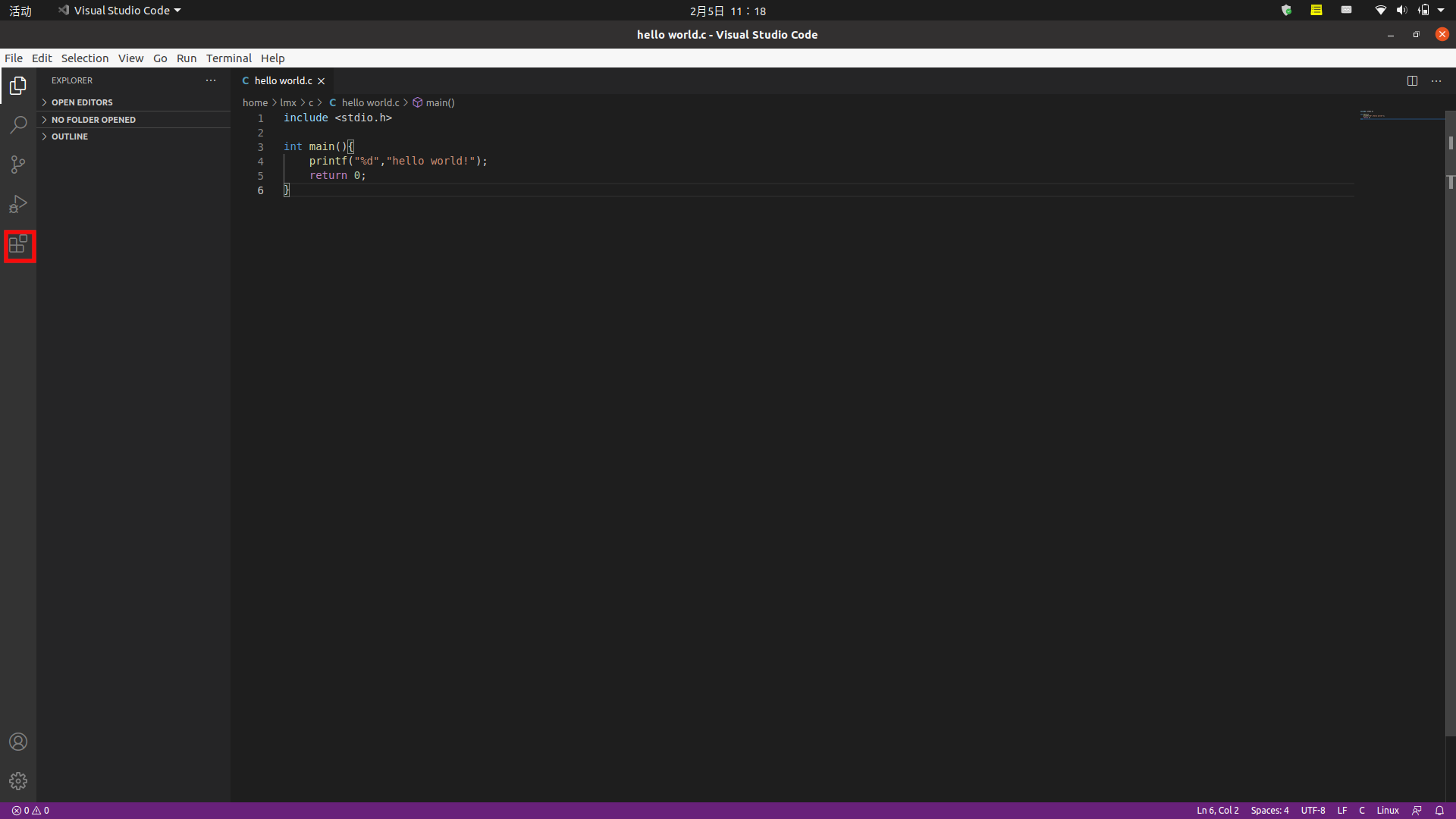Open the Source Control view
Image resolution: width=1456 pixels, height=819 pixels.
click(18, 165)
